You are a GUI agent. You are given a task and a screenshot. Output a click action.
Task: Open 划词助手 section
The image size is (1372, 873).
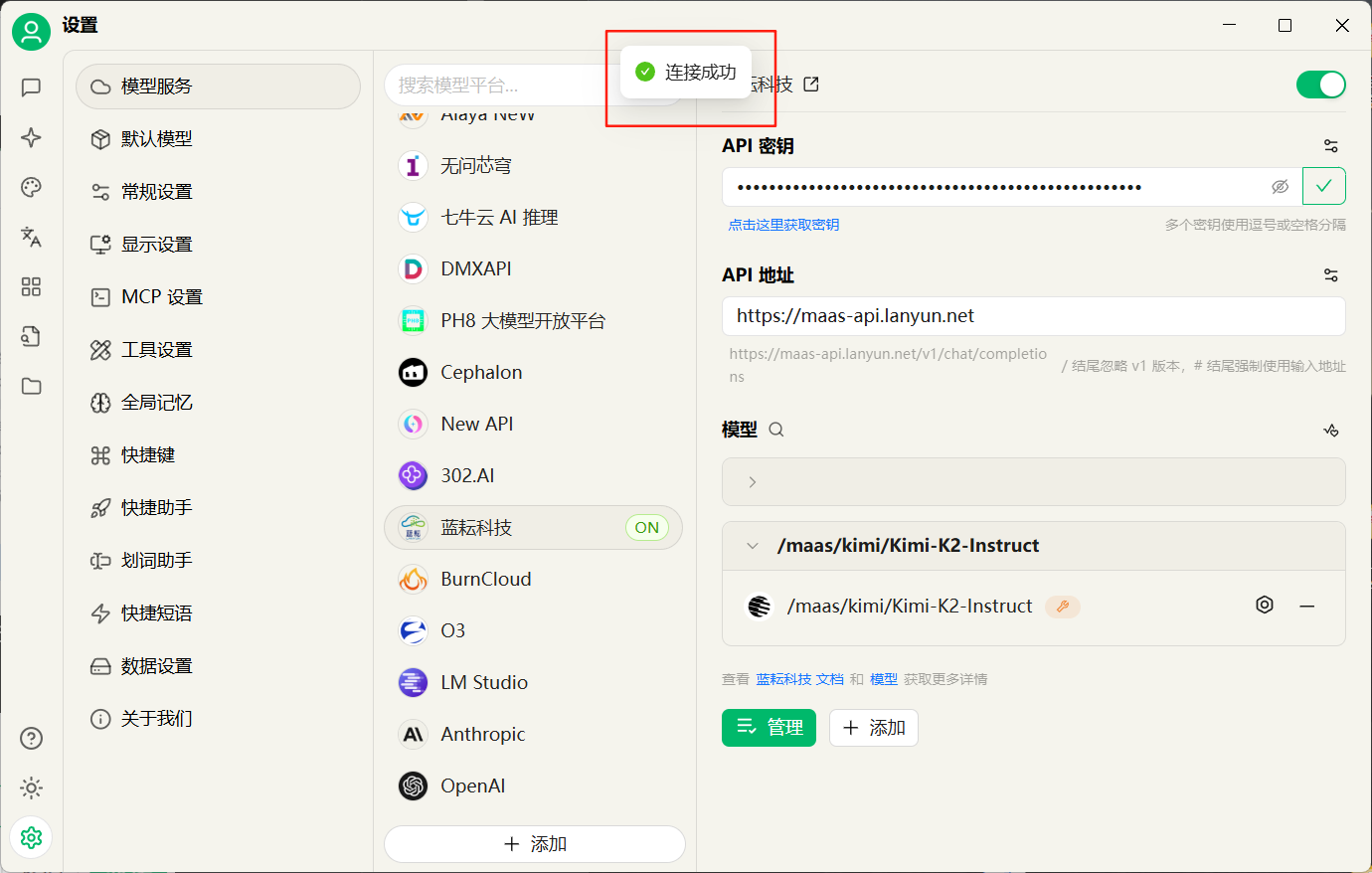point(218,561)
